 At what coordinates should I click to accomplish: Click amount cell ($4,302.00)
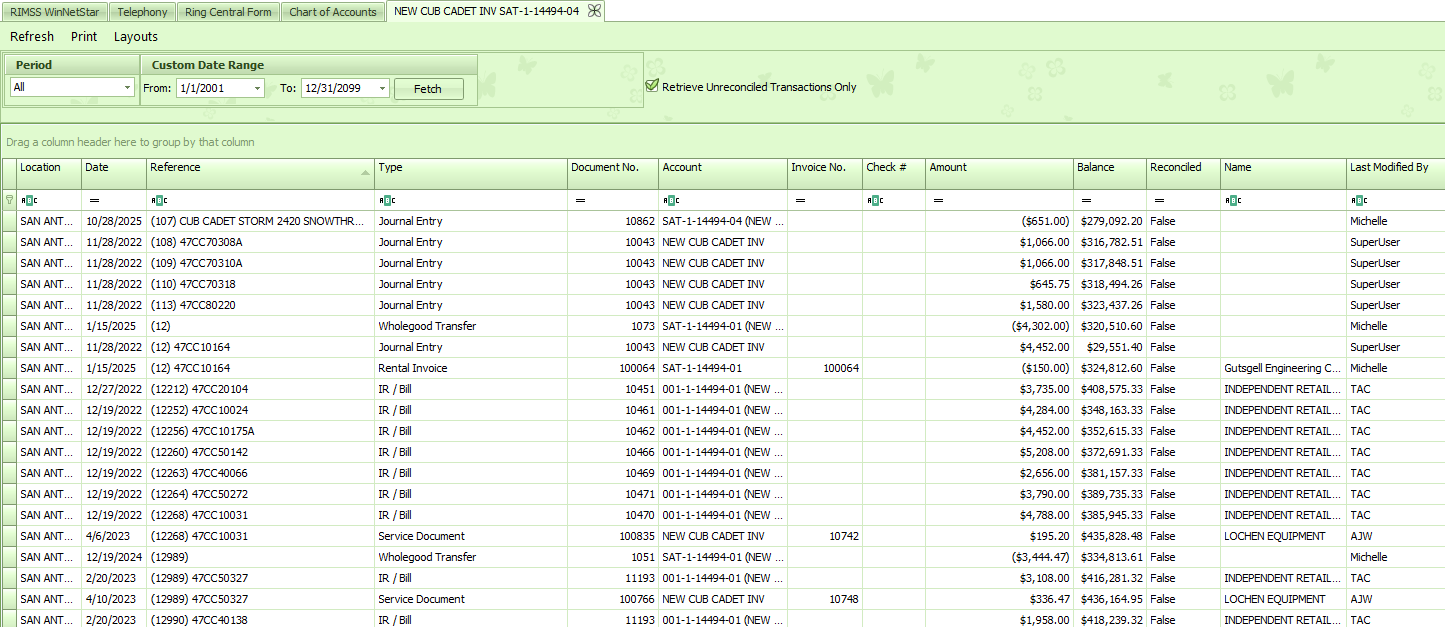point(1000,326)
